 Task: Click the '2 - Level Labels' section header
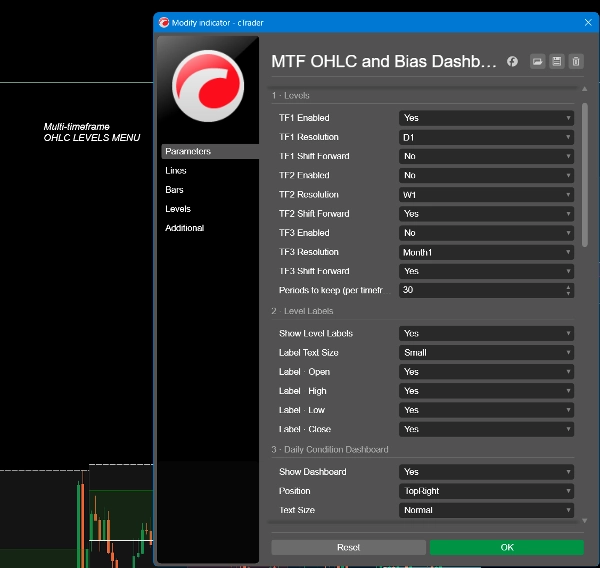click(302, 311)
